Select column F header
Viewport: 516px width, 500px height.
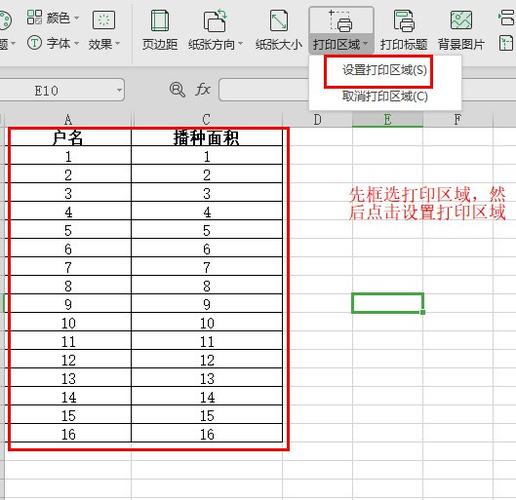pyautogui.click(x=458, y=119)
